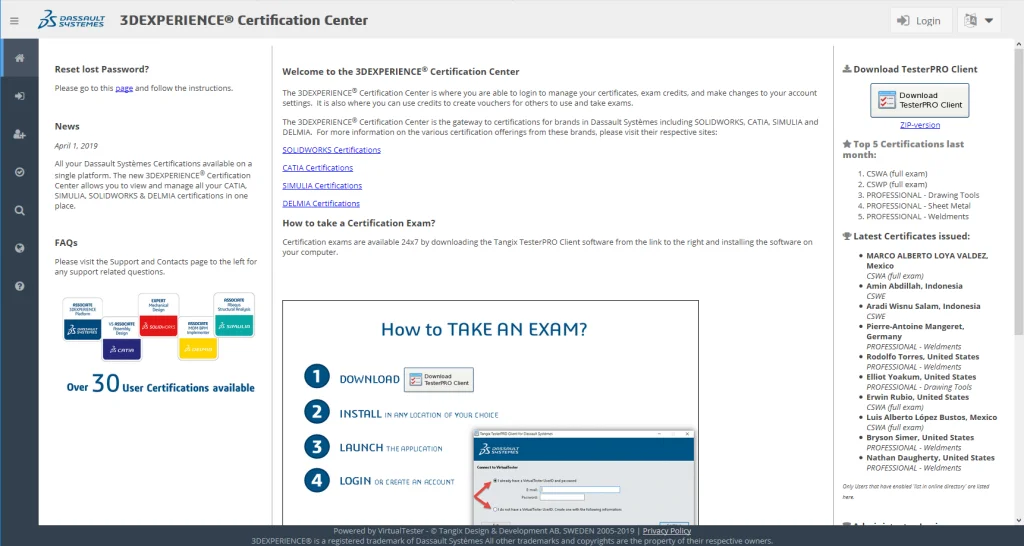Click 'Over 30 User Certifications available' text

[x=161, y=384]
